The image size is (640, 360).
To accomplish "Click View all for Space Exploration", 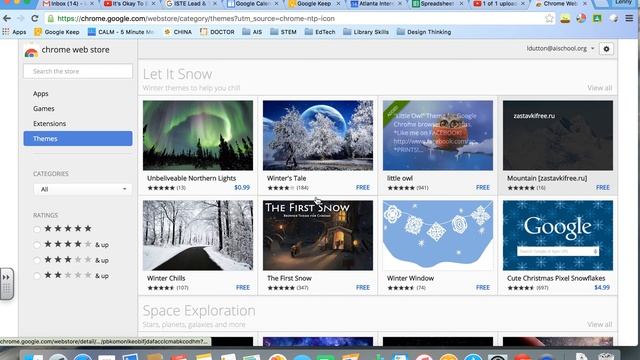I will pyautogui.click(x=599, y=324).
